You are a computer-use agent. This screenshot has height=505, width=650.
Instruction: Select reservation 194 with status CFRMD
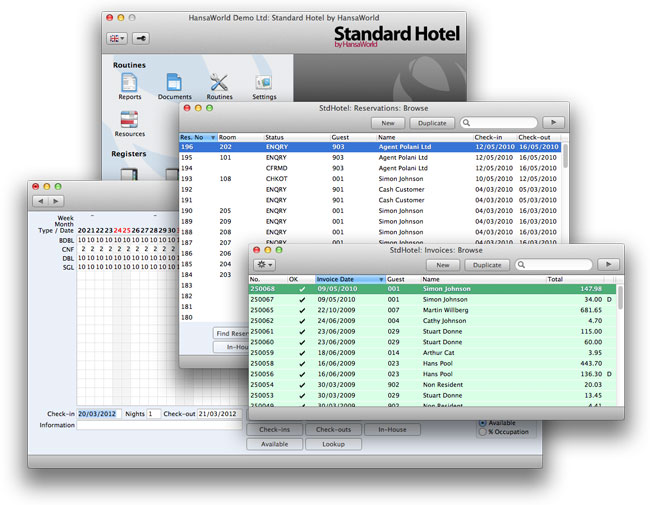[x=370, y=168]
